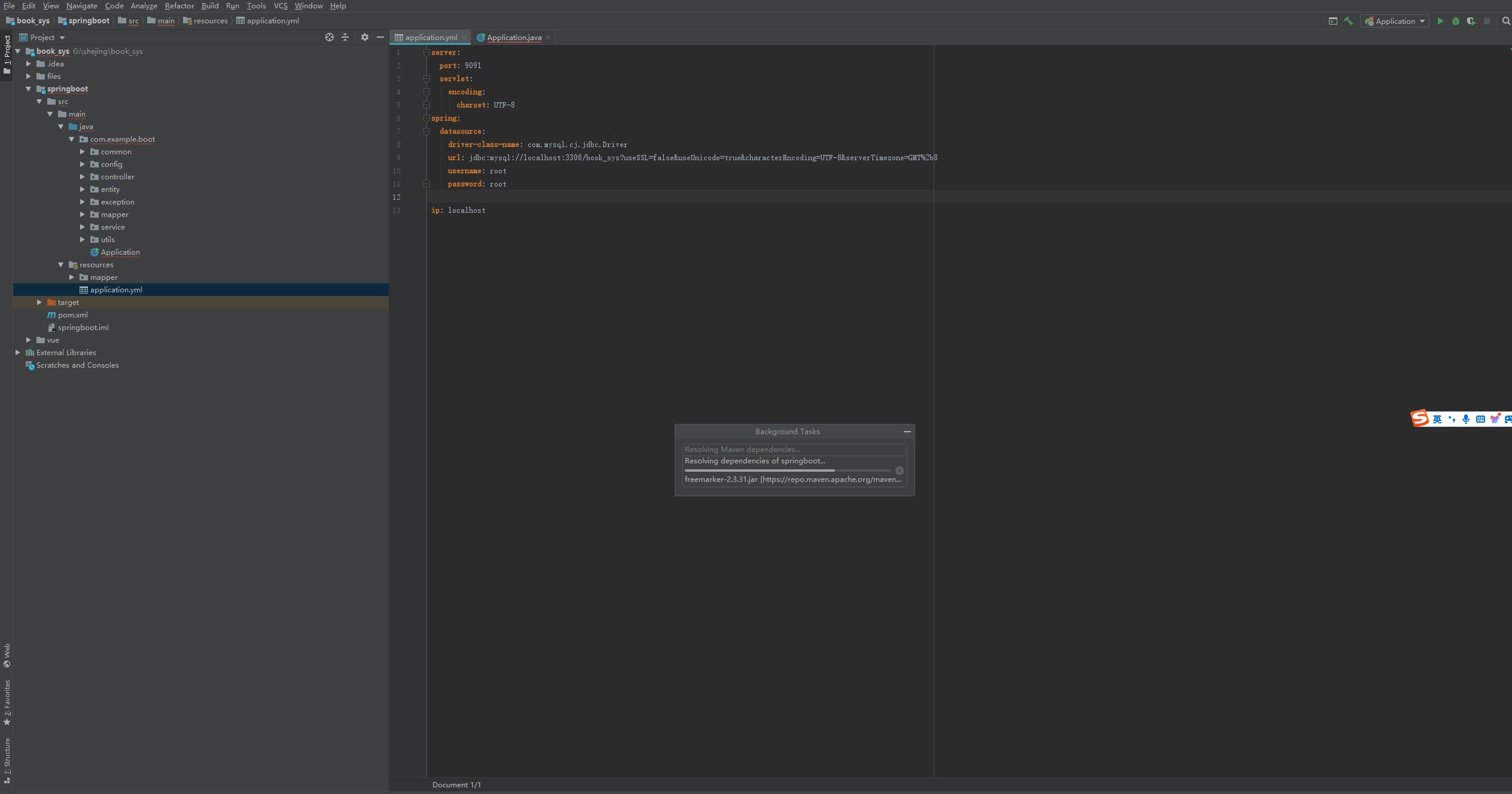The image size is (1512, 794).
Task: Toggle the Structure tool window
Action: [x=7, y=759]
